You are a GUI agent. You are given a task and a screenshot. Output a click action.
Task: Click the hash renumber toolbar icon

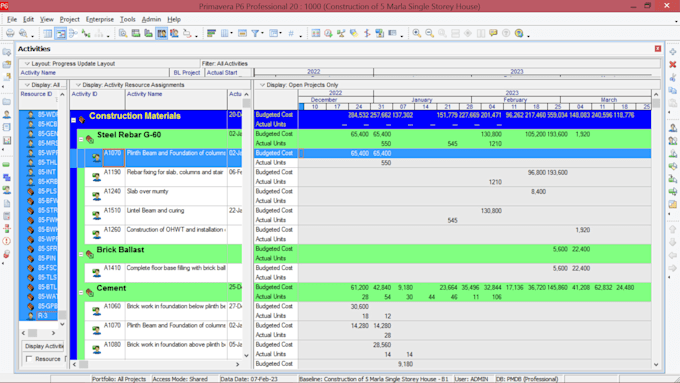click(291, 33)
